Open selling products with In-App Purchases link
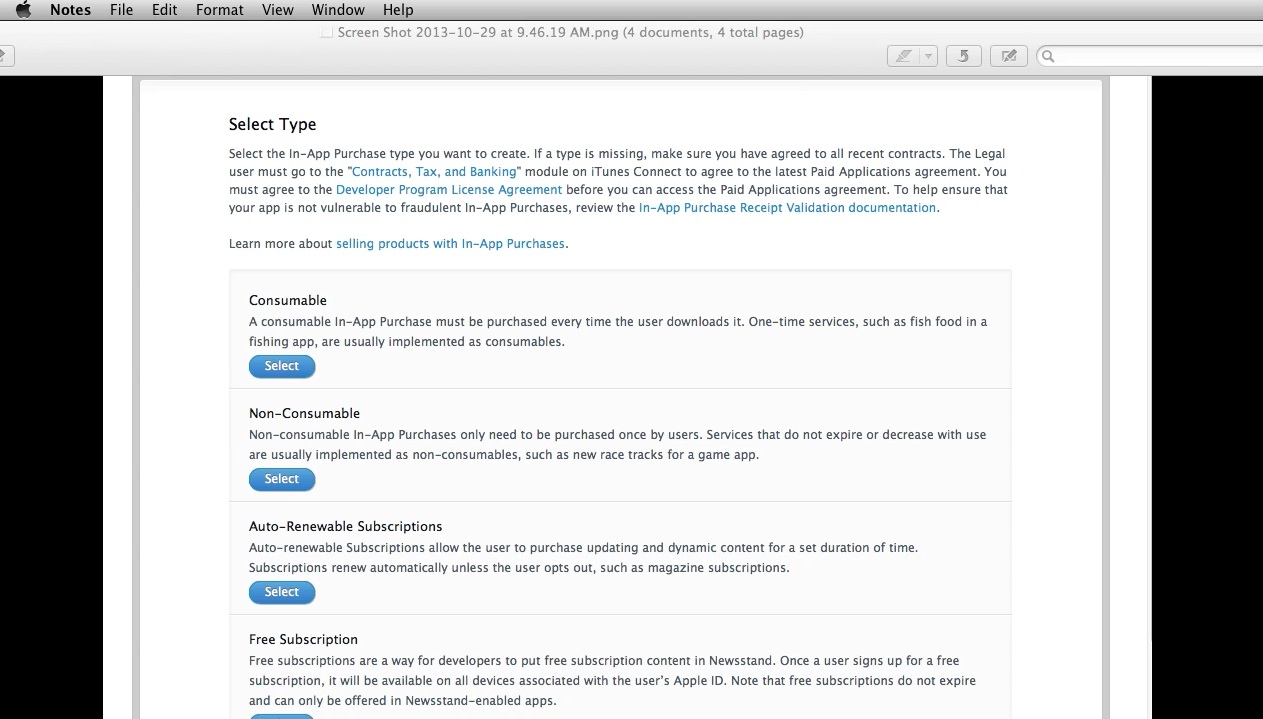Screen dimensions: 1263x719 coord(450,244)
